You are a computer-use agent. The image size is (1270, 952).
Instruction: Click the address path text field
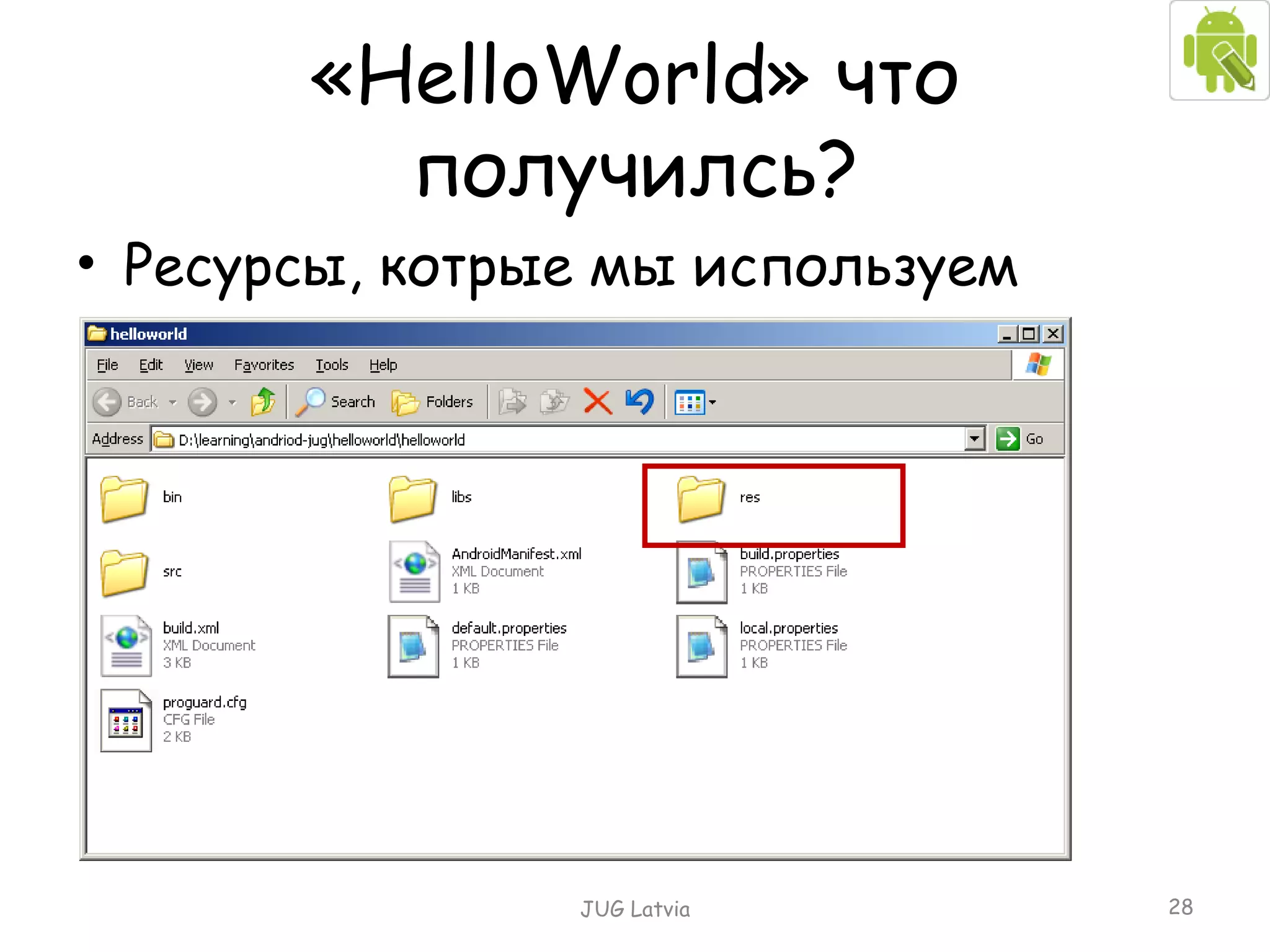(x=558, y=439)
